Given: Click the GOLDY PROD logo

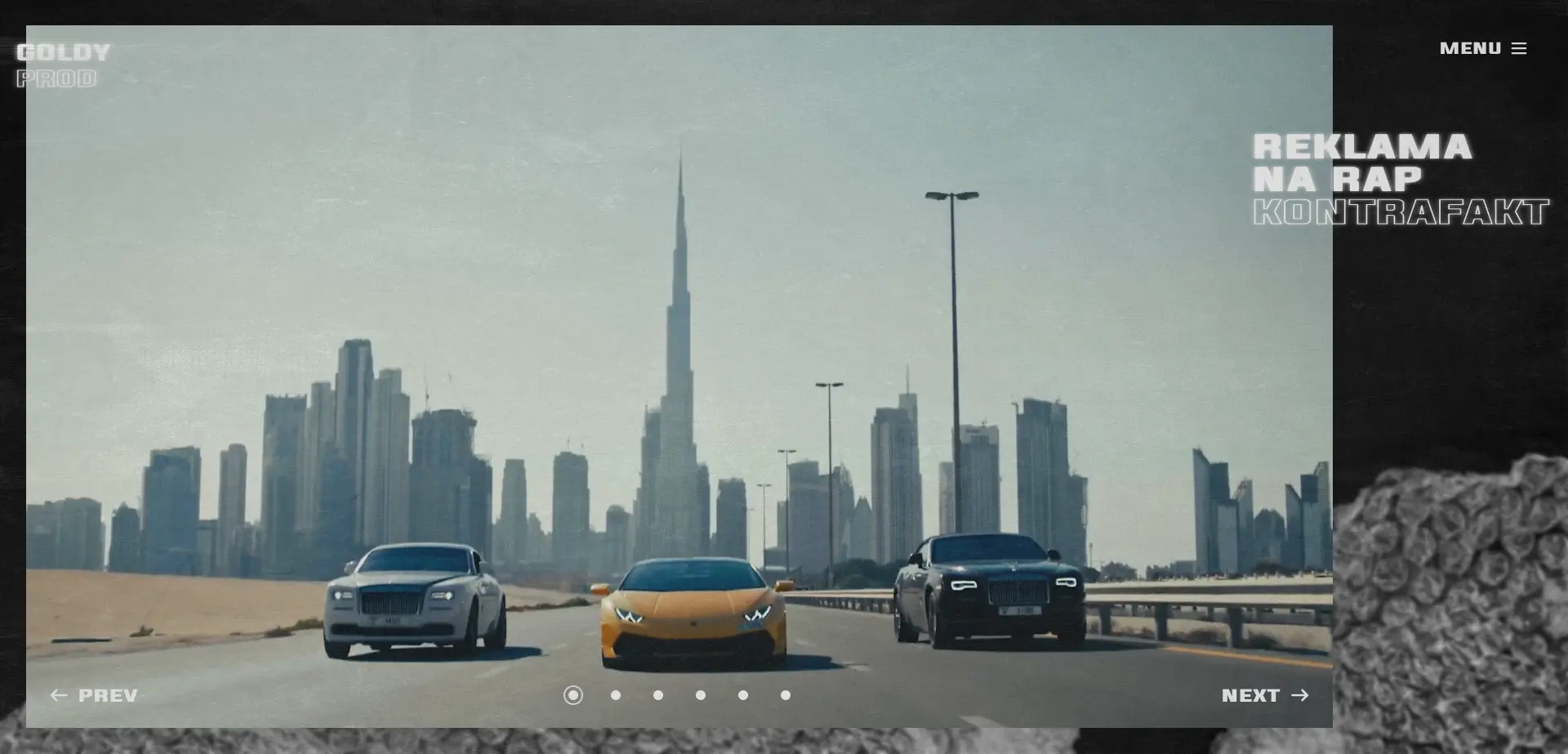Looking at the screenshot, I should point(63,65).
